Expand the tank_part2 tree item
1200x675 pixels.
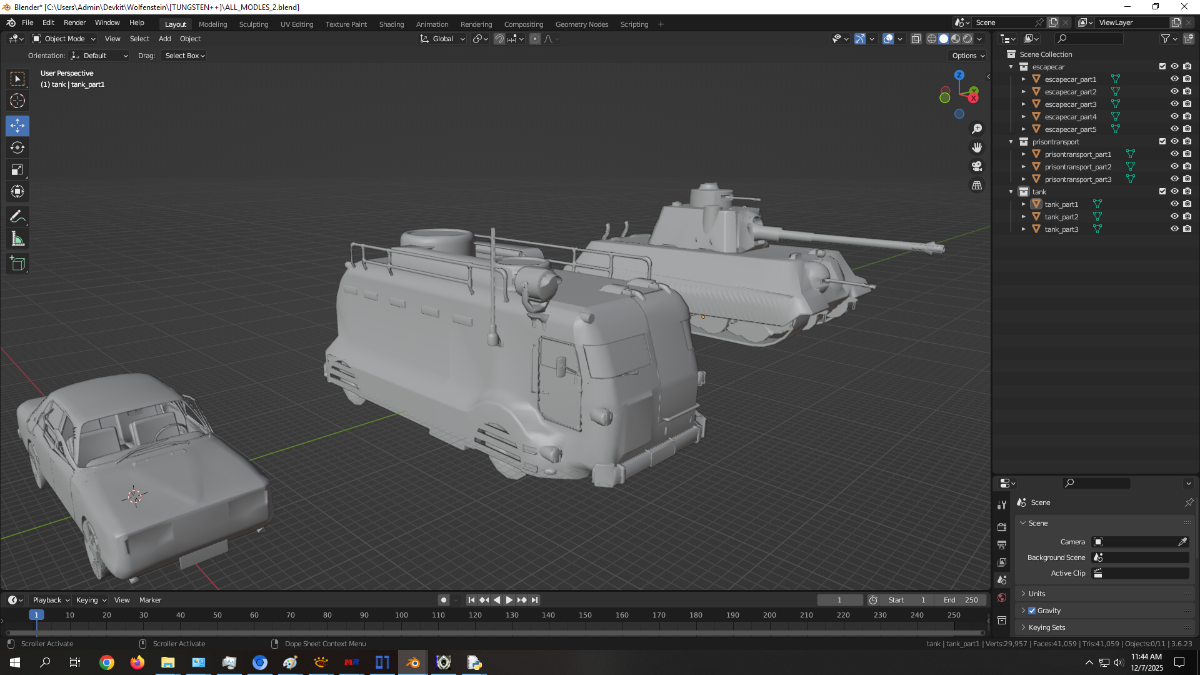click(x=1024, y=216)
